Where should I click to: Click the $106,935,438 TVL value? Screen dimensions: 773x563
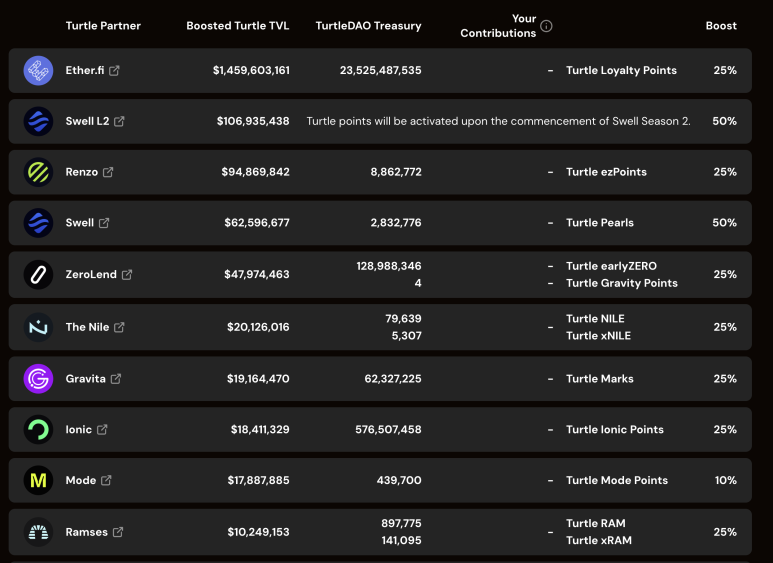(x=253, y=121)
